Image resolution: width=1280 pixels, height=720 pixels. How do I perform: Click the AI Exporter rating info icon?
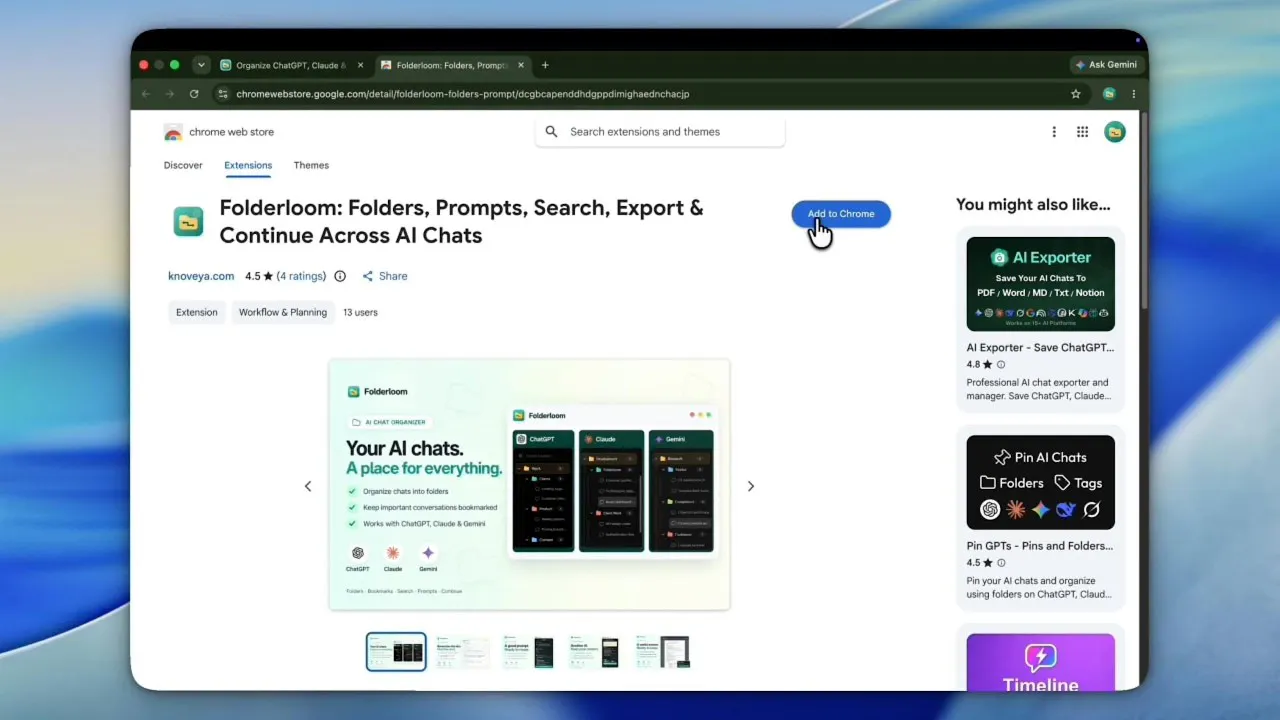click(1001, 365)
